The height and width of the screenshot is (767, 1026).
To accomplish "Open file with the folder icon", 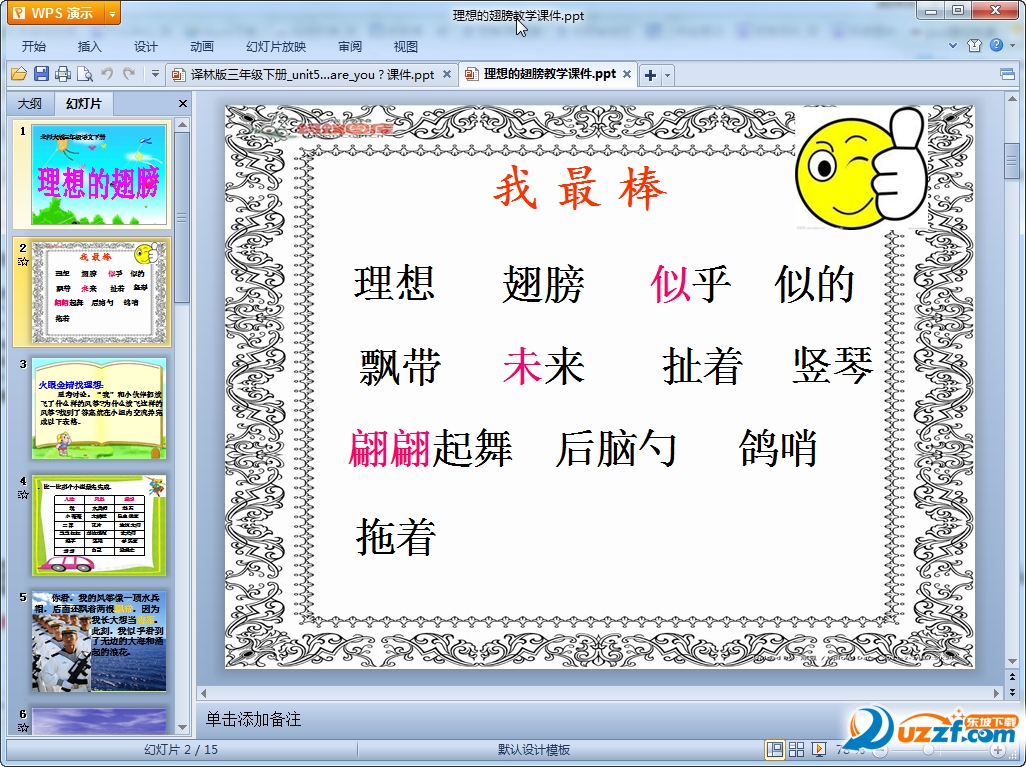I will tap(19, 74).
